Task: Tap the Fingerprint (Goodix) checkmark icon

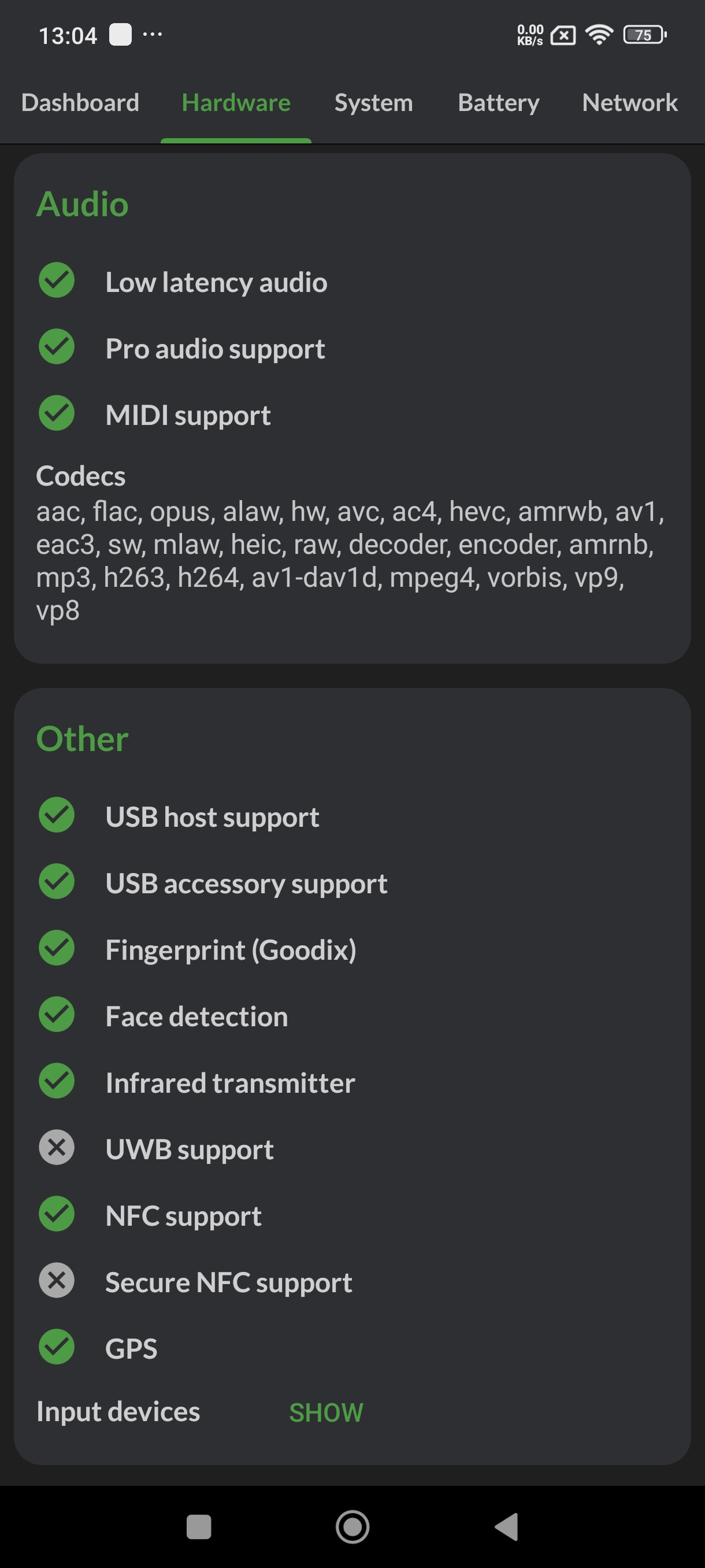Action: point(57,948)
